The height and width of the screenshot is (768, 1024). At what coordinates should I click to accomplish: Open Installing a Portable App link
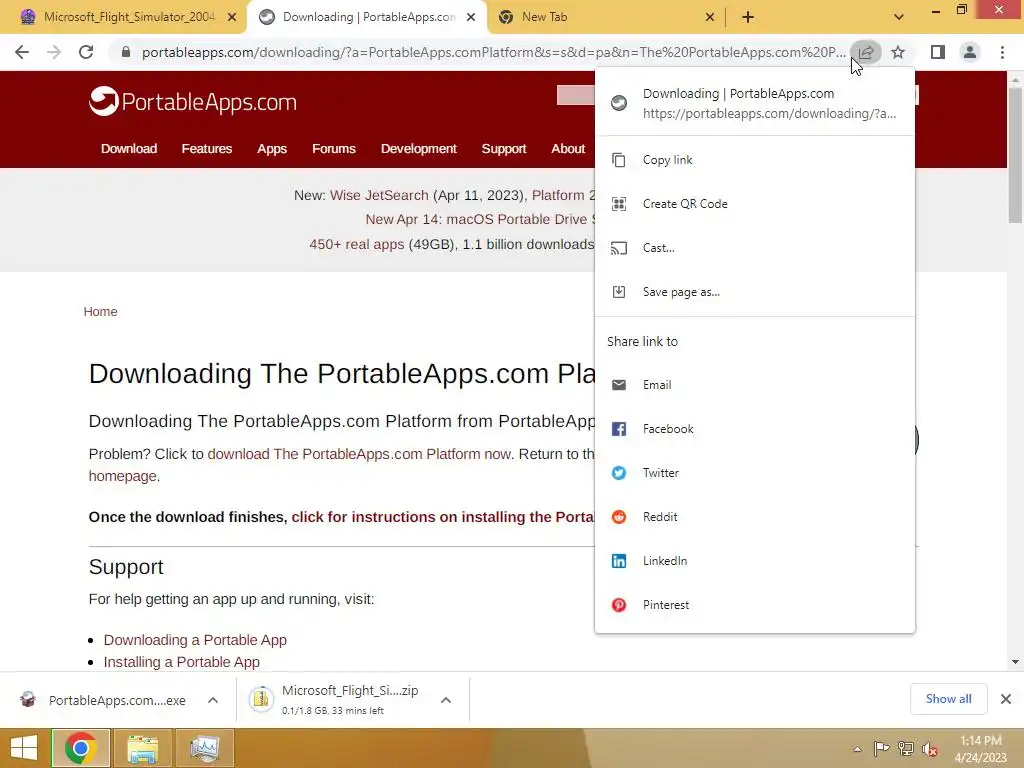pos(182,662)
